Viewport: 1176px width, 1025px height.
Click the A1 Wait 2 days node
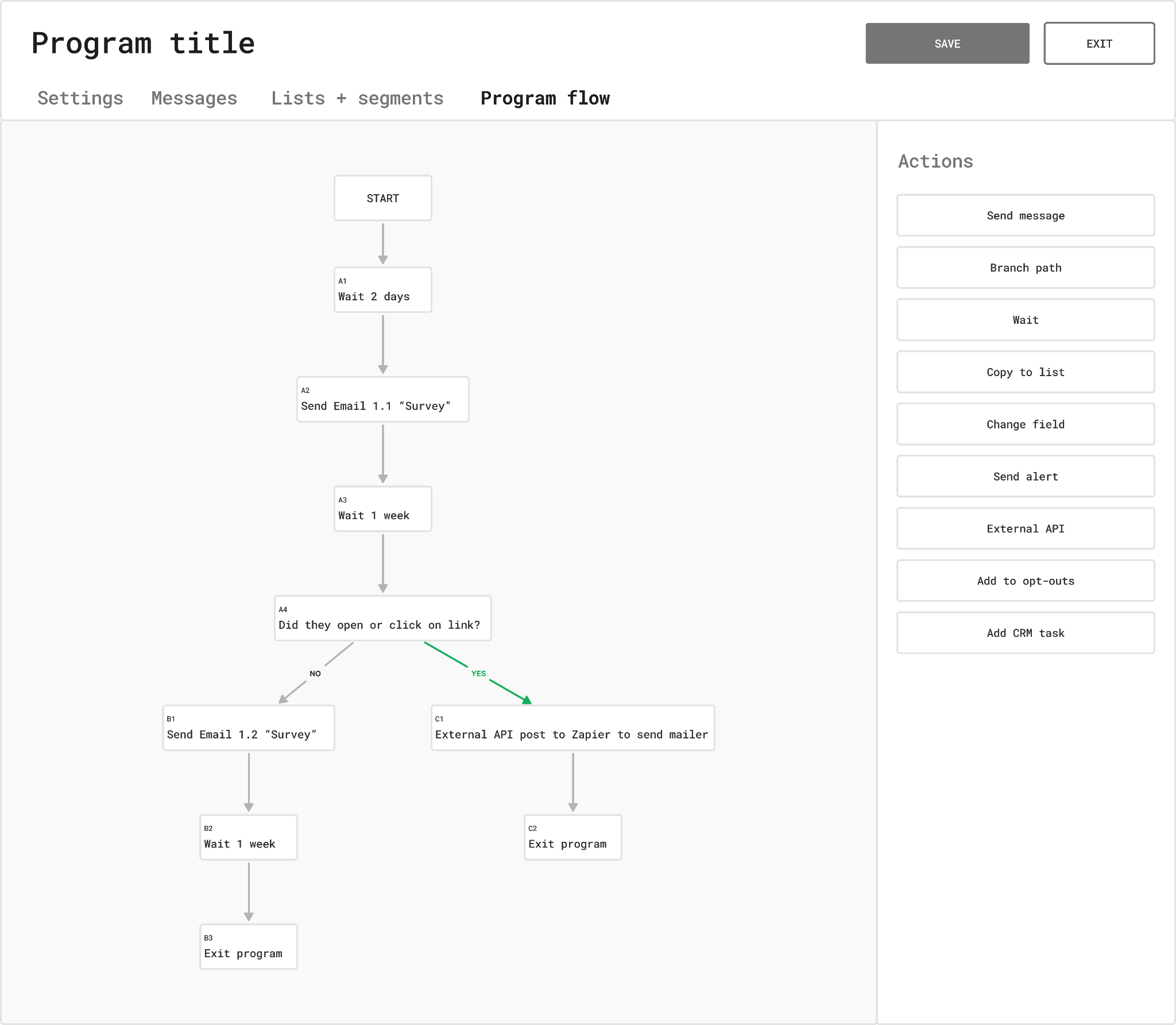click(x=383, y=291)
